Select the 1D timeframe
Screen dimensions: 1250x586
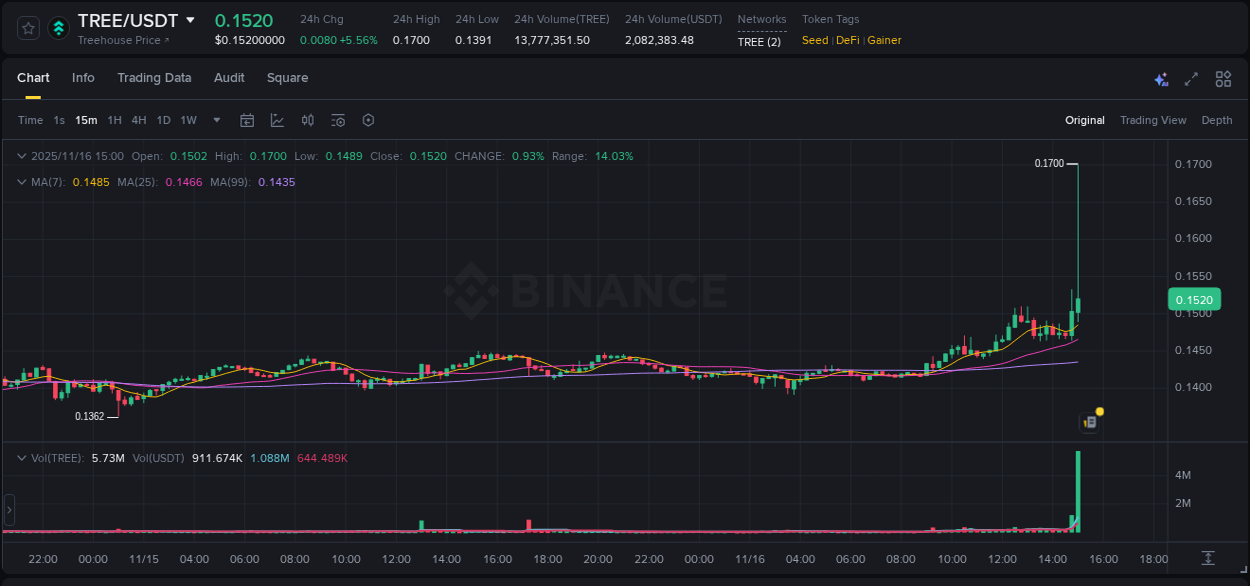pos(163,120)
